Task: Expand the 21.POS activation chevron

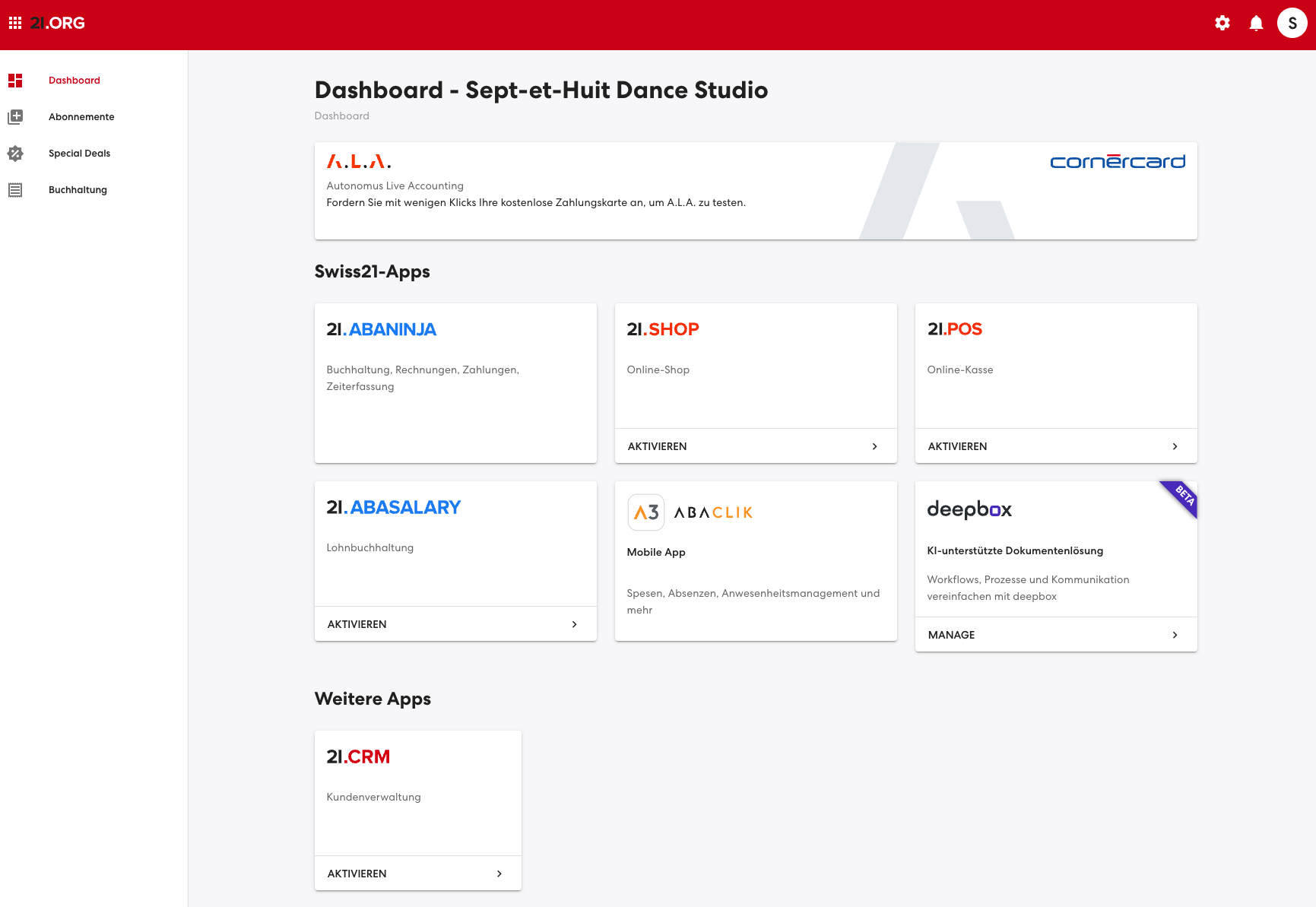Action: pos(1175,446)
